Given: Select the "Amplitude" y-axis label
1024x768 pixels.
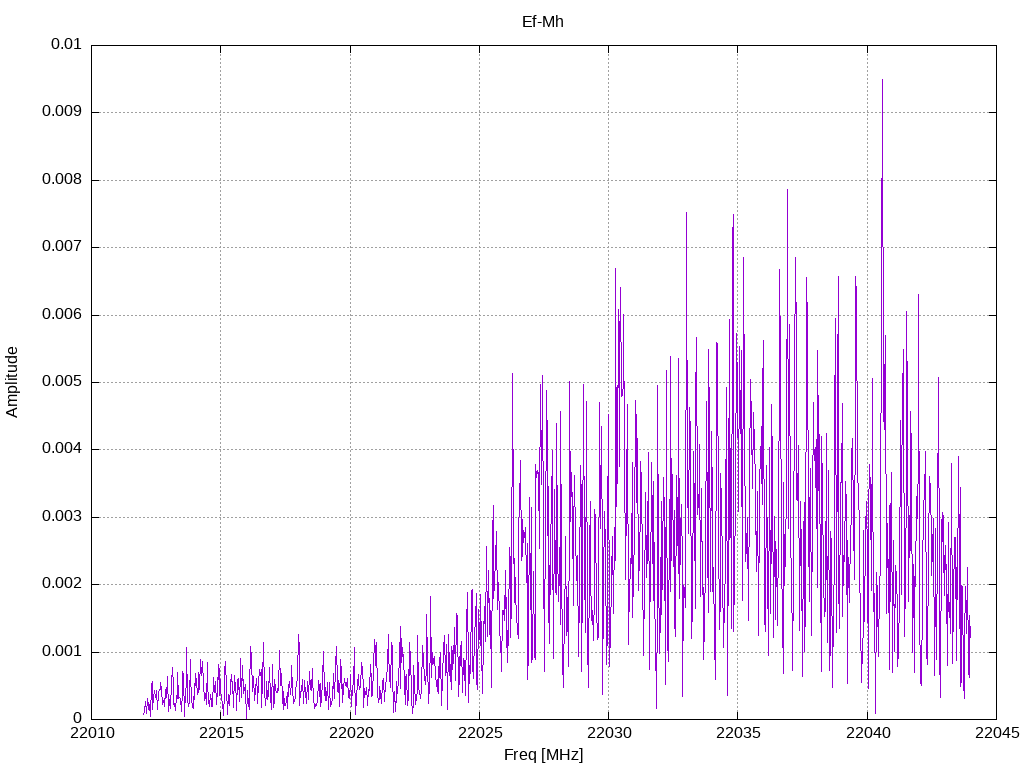Looking at the screenshot, I should coord(12,382).
